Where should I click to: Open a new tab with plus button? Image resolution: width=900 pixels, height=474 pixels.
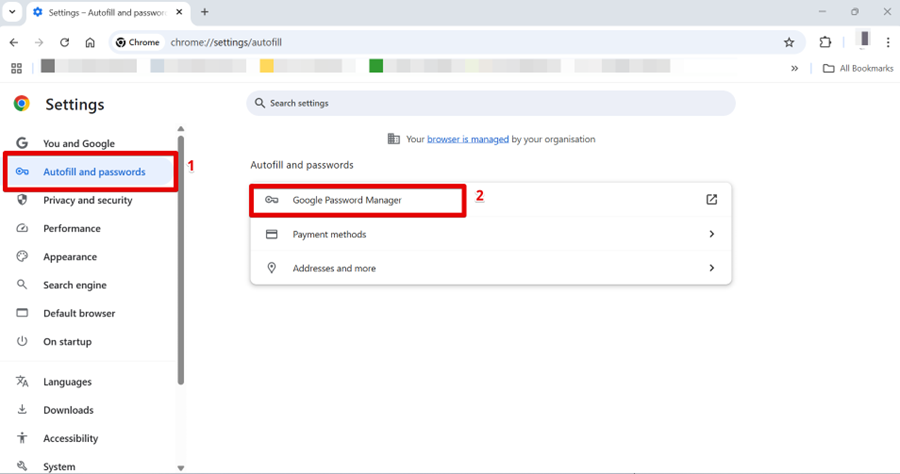pyautogui.click(x=204, y=12)
